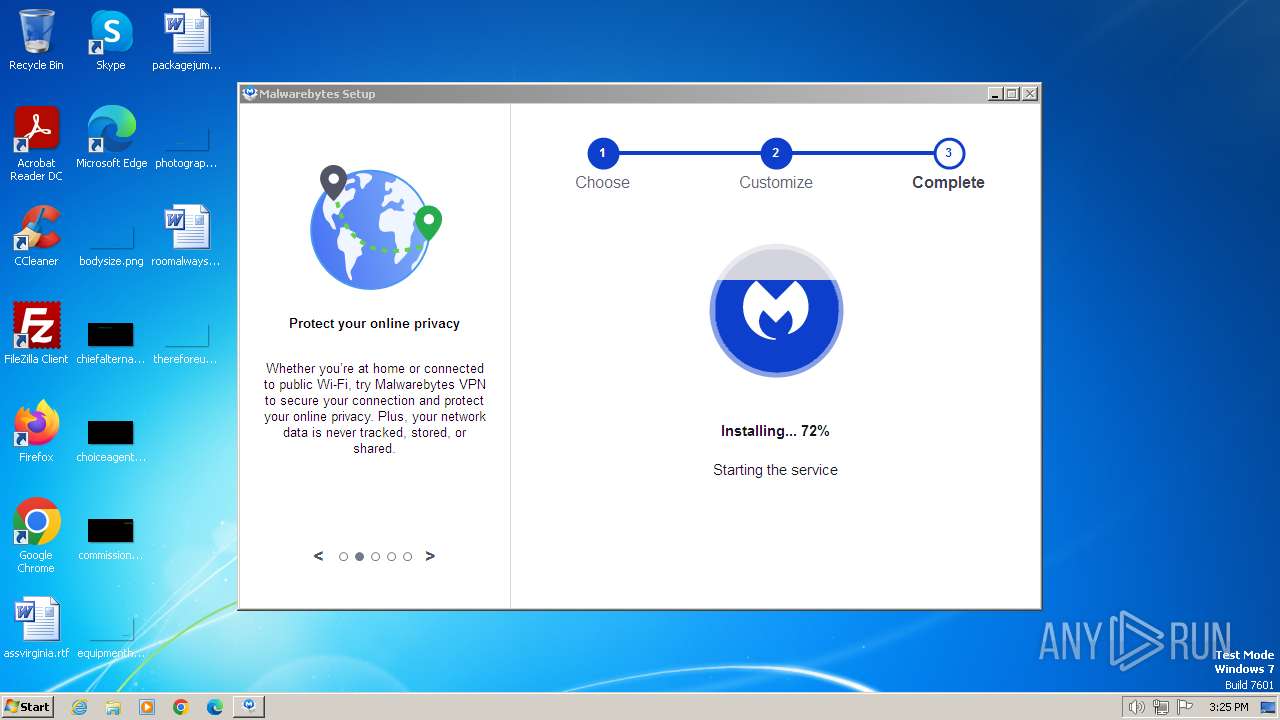Screen dimensions: 1280x720
Task: Click the globe VPN illustration
Action: pos(375,228)
